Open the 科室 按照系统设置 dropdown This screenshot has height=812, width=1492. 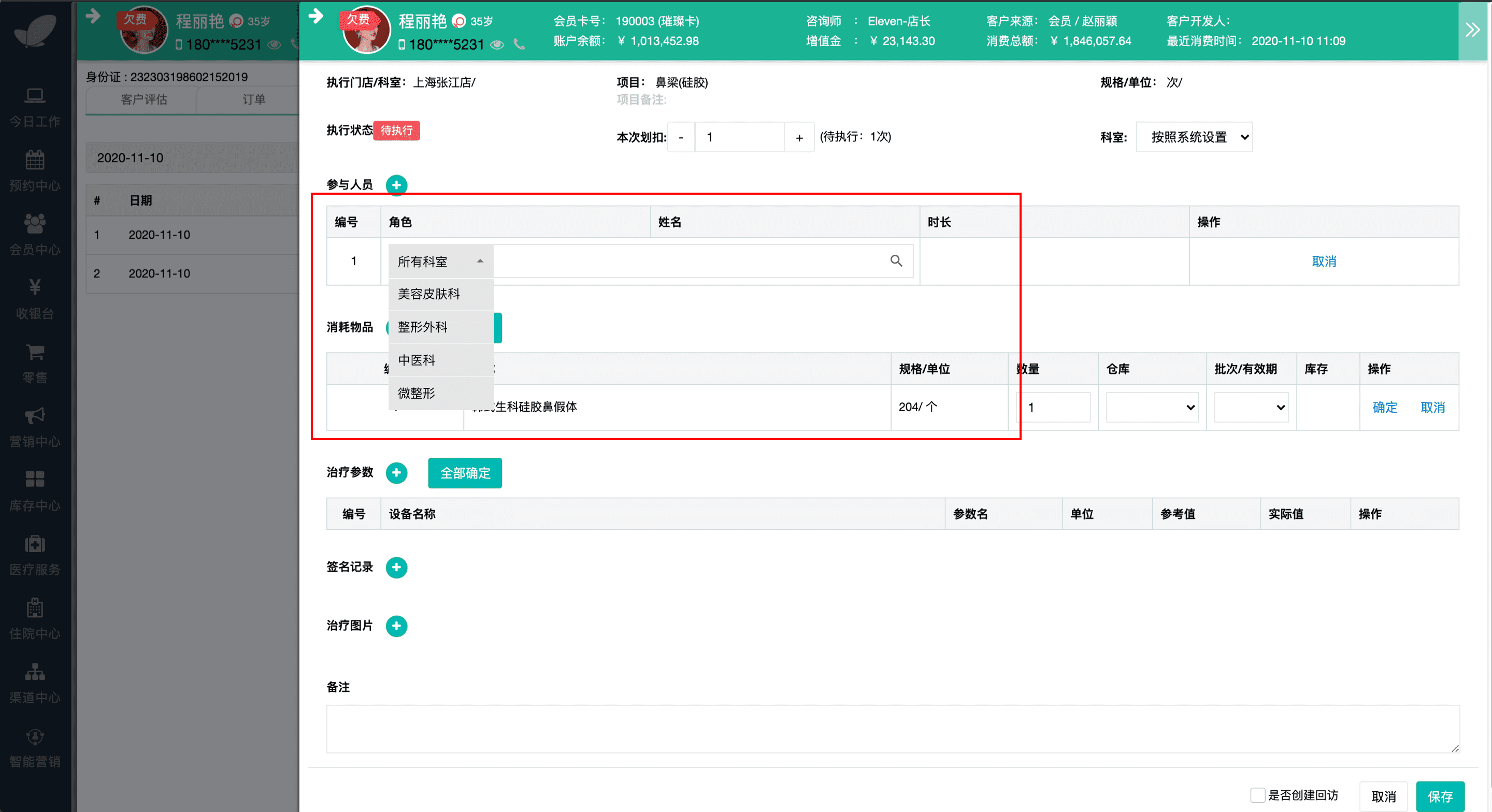(x=1194, y=137)
